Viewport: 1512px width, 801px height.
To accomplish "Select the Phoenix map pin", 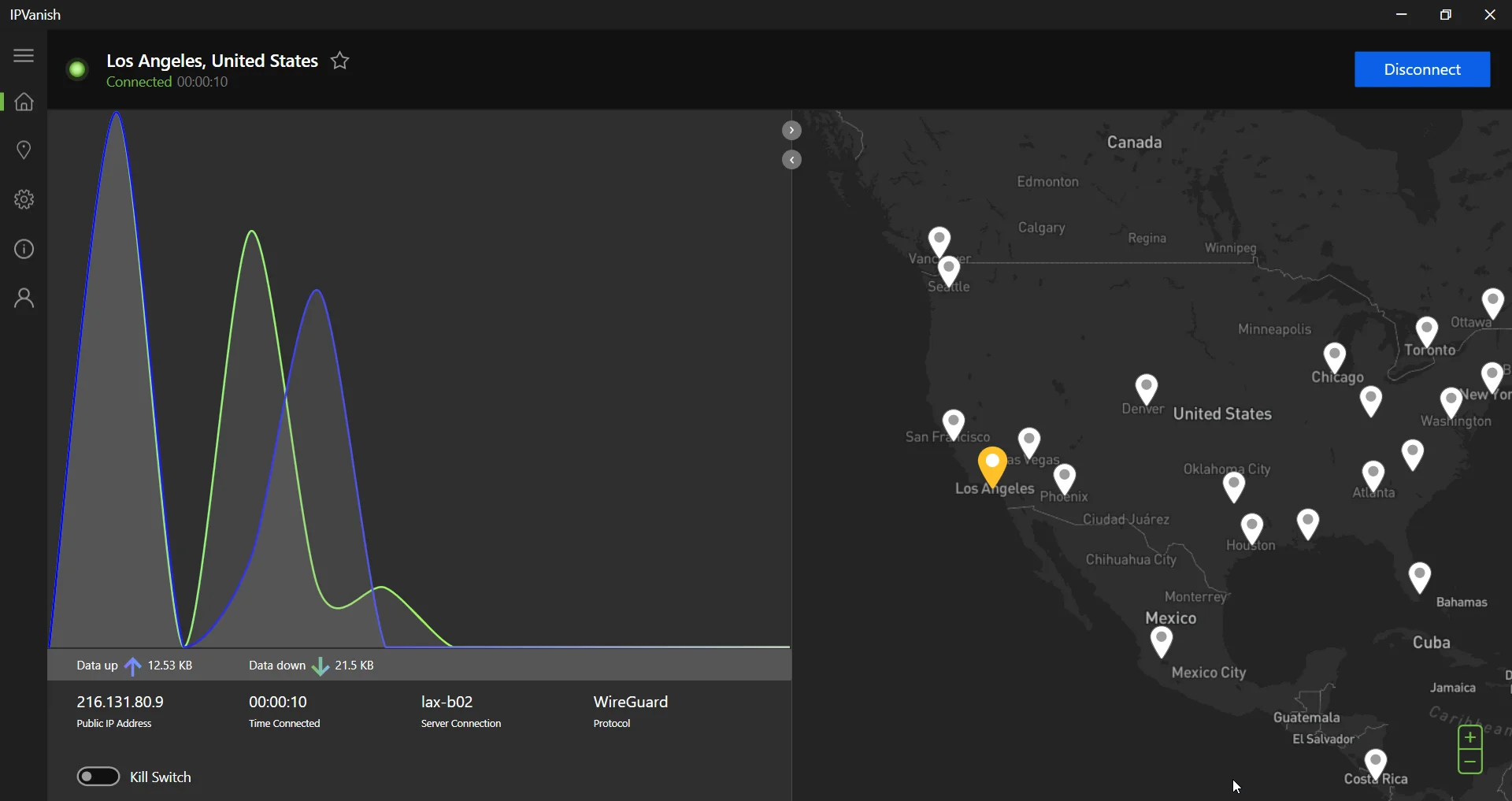I will (1065, 479).
